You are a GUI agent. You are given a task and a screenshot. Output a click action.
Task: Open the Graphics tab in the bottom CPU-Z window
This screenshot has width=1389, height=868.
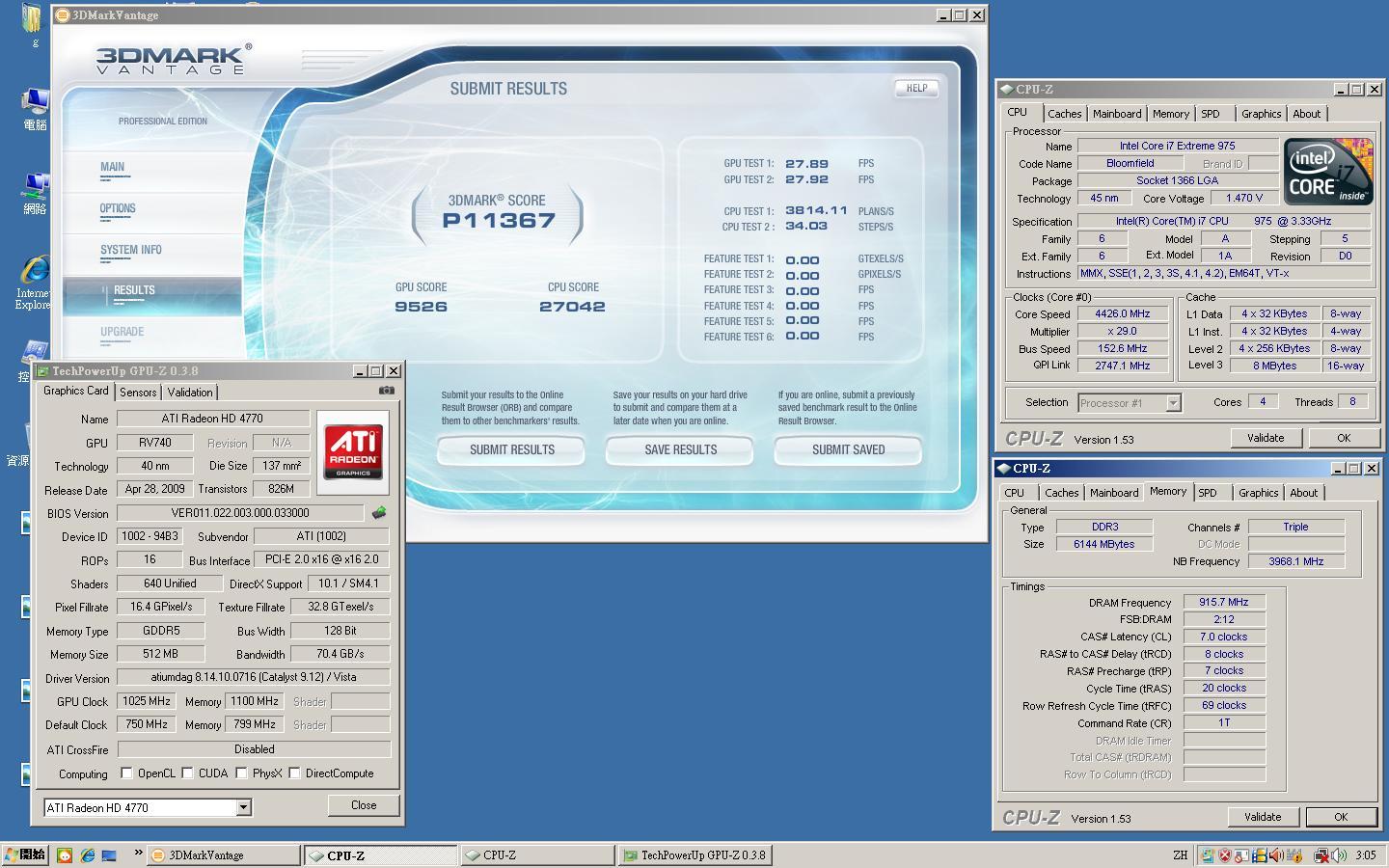coord(1258,493)
